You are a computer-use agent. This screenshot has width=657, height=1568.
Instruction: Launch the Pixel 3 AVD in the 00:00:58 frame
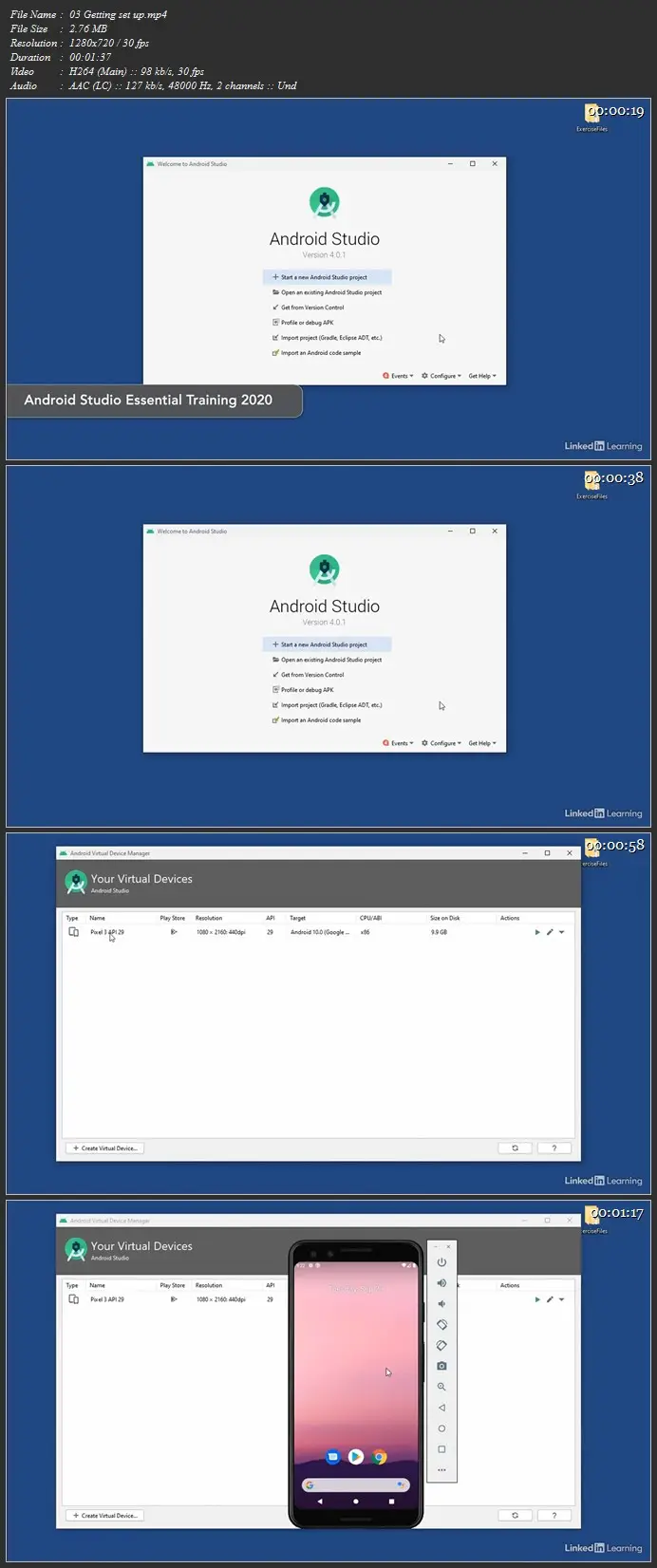click(x=537, y=932)
